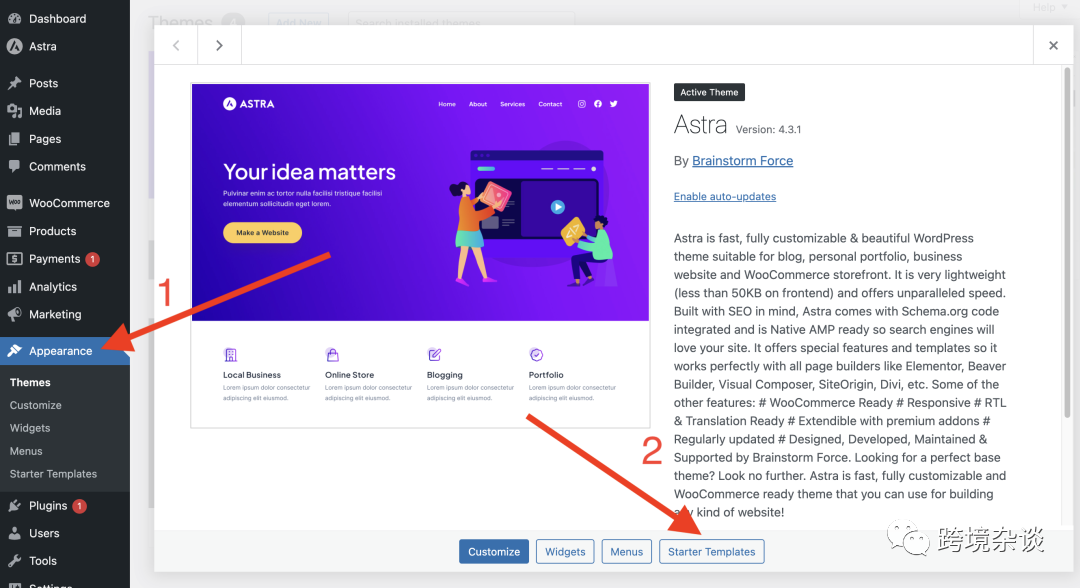
Task: Show the previous theme with left arrow
Action: click(176, 45)
